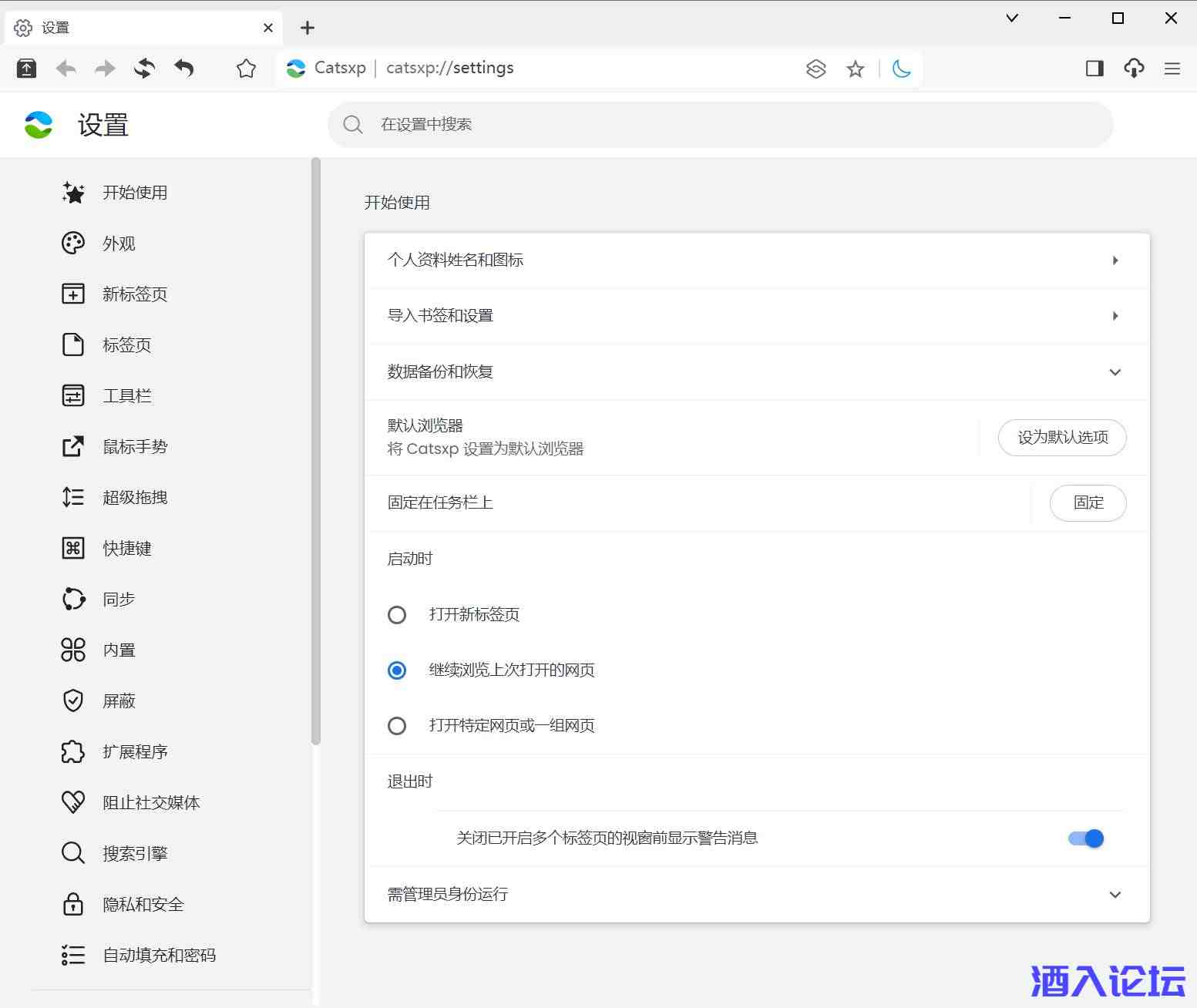Screen dimensions: 1197x1008
Task: Open the side panel icon
Action: (x=1094, y=69)
